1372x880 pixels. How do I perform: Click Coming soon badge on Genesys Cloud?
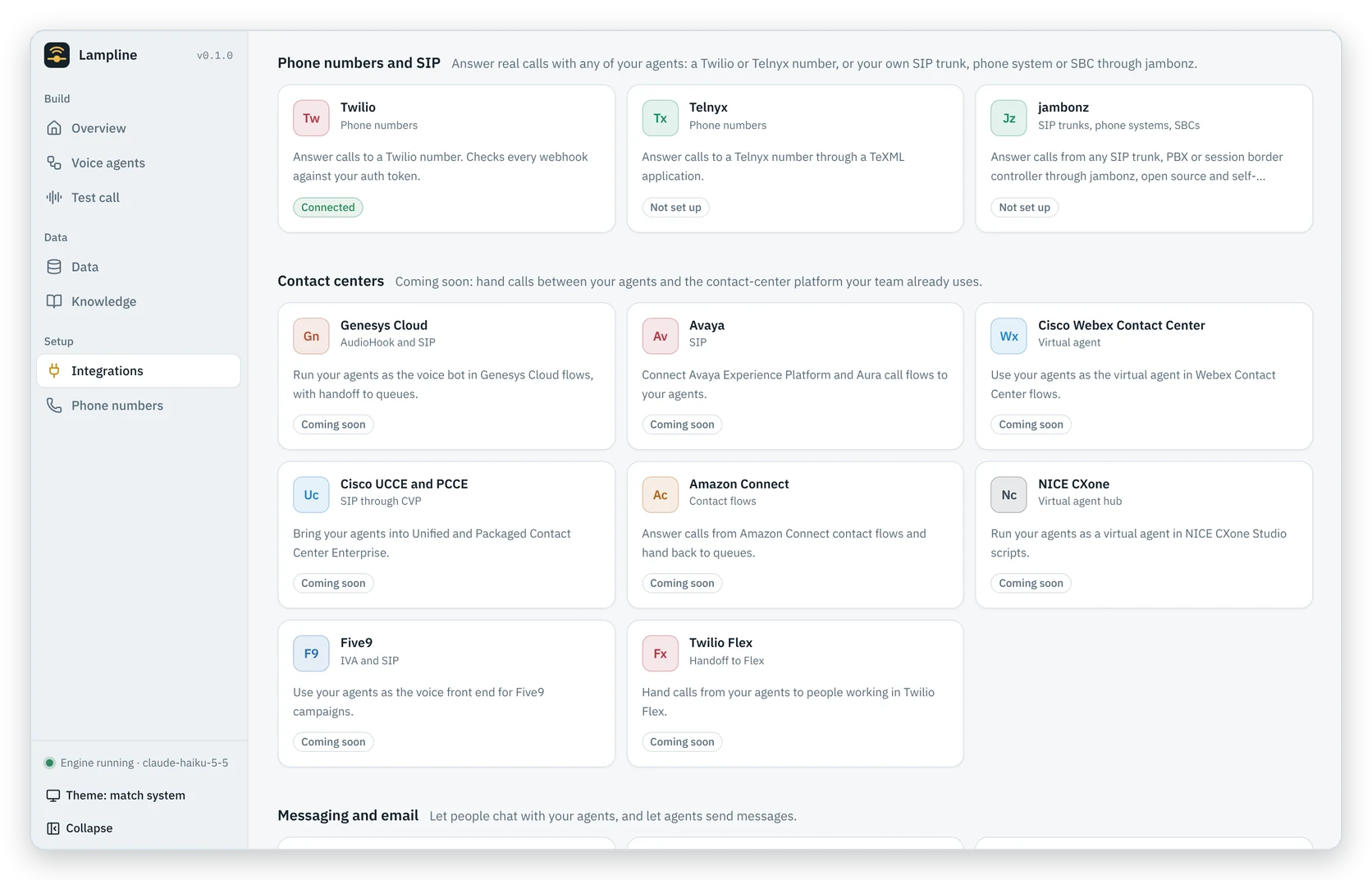[333, 424]
